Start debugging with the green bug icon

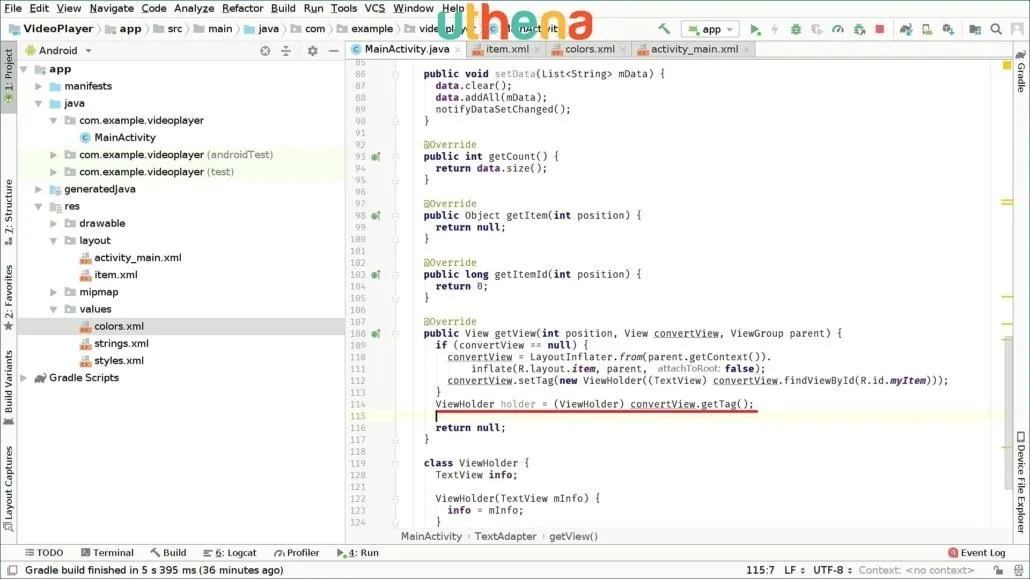tap(795, 29)
